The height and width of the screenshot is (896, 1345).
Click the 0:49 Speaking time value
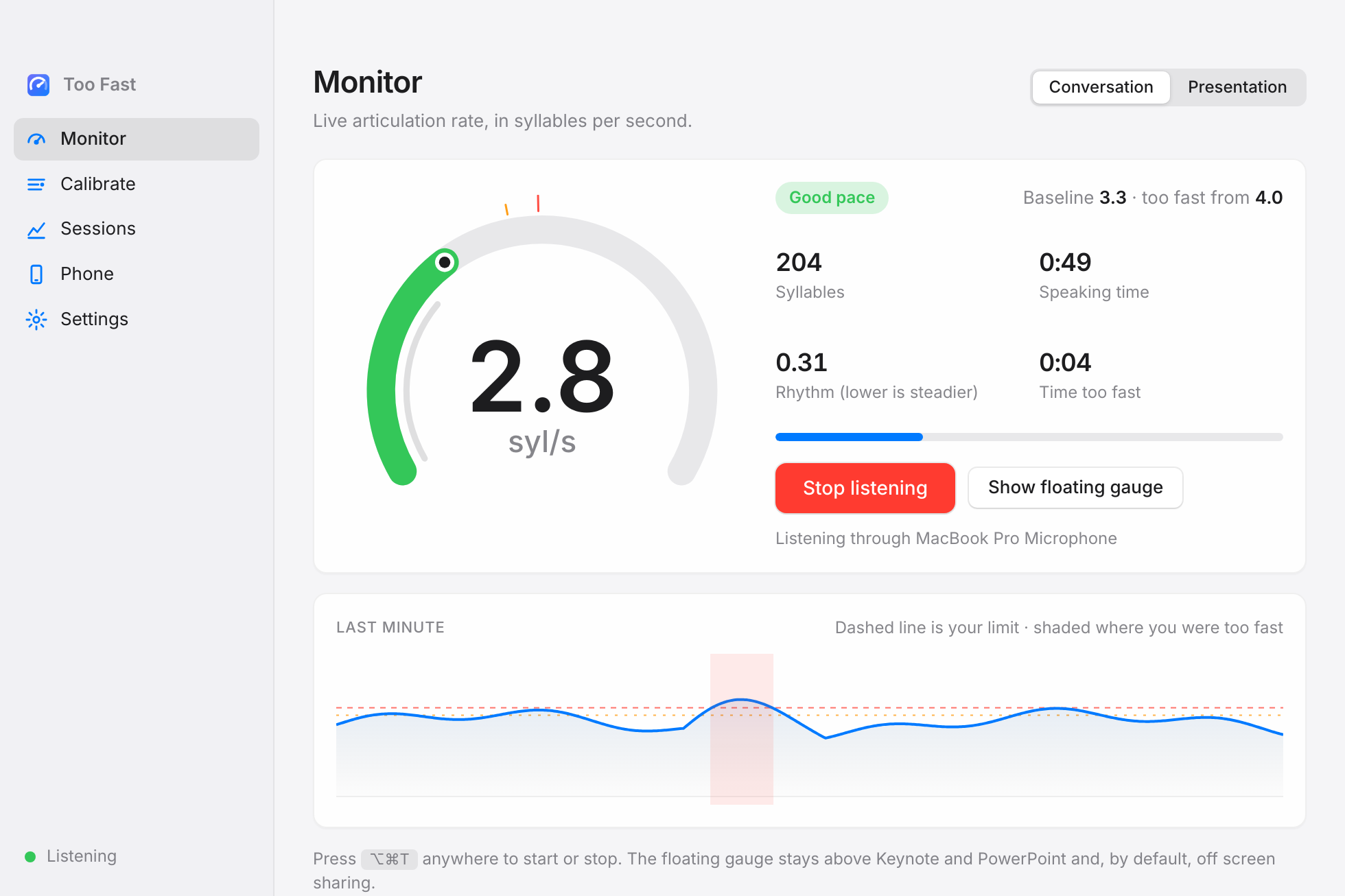coord(1065,262)
